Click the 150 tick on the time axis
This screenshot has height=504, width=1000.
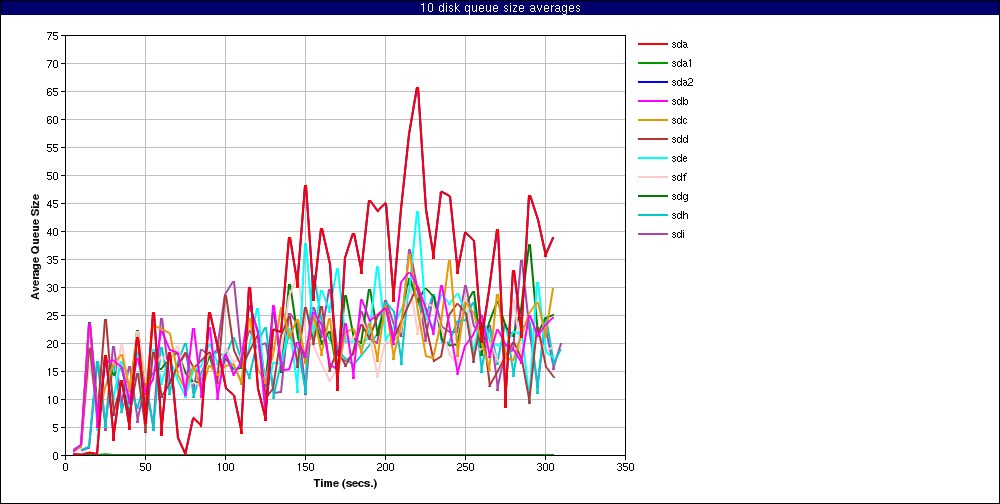pos(305,466)
